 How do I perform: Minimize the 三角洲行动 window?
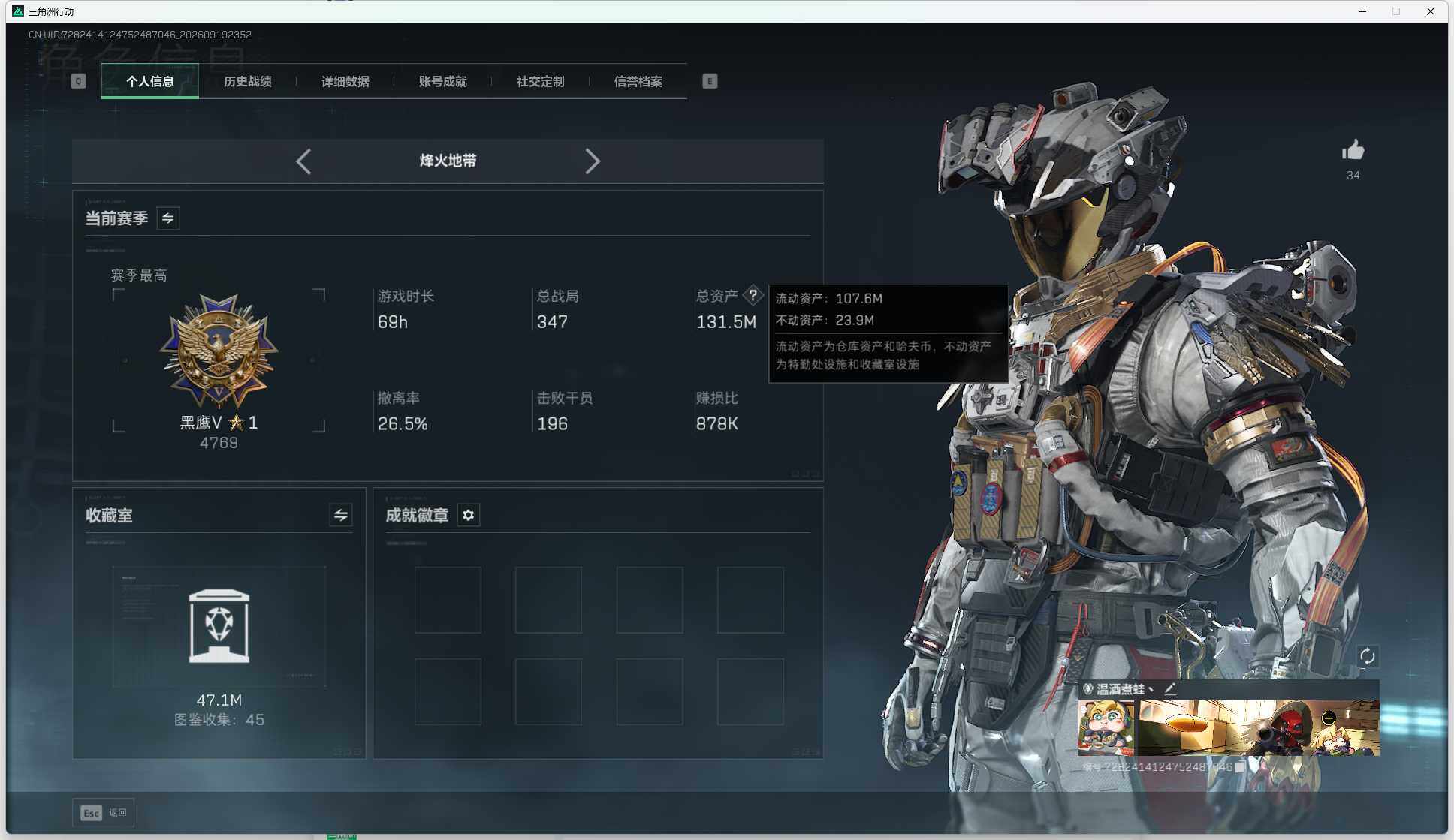pyautogui.click(x=1362, y=11)
